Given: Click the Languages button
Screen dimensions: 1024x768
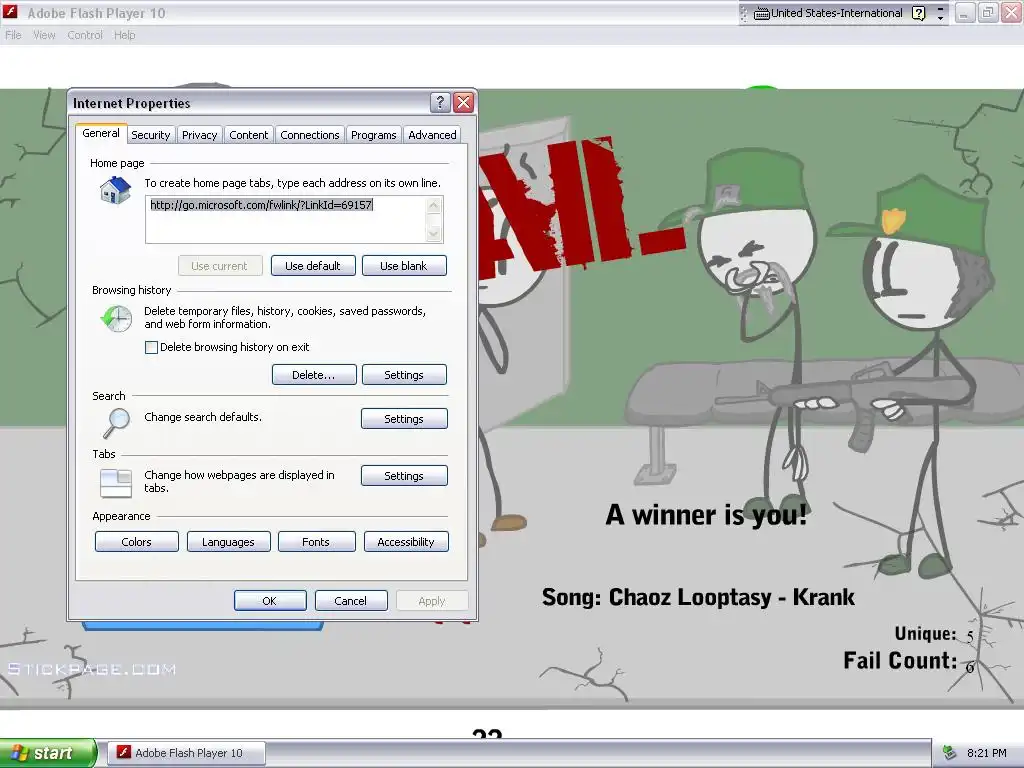Looking at the screenshot, I should pos(228,542).
